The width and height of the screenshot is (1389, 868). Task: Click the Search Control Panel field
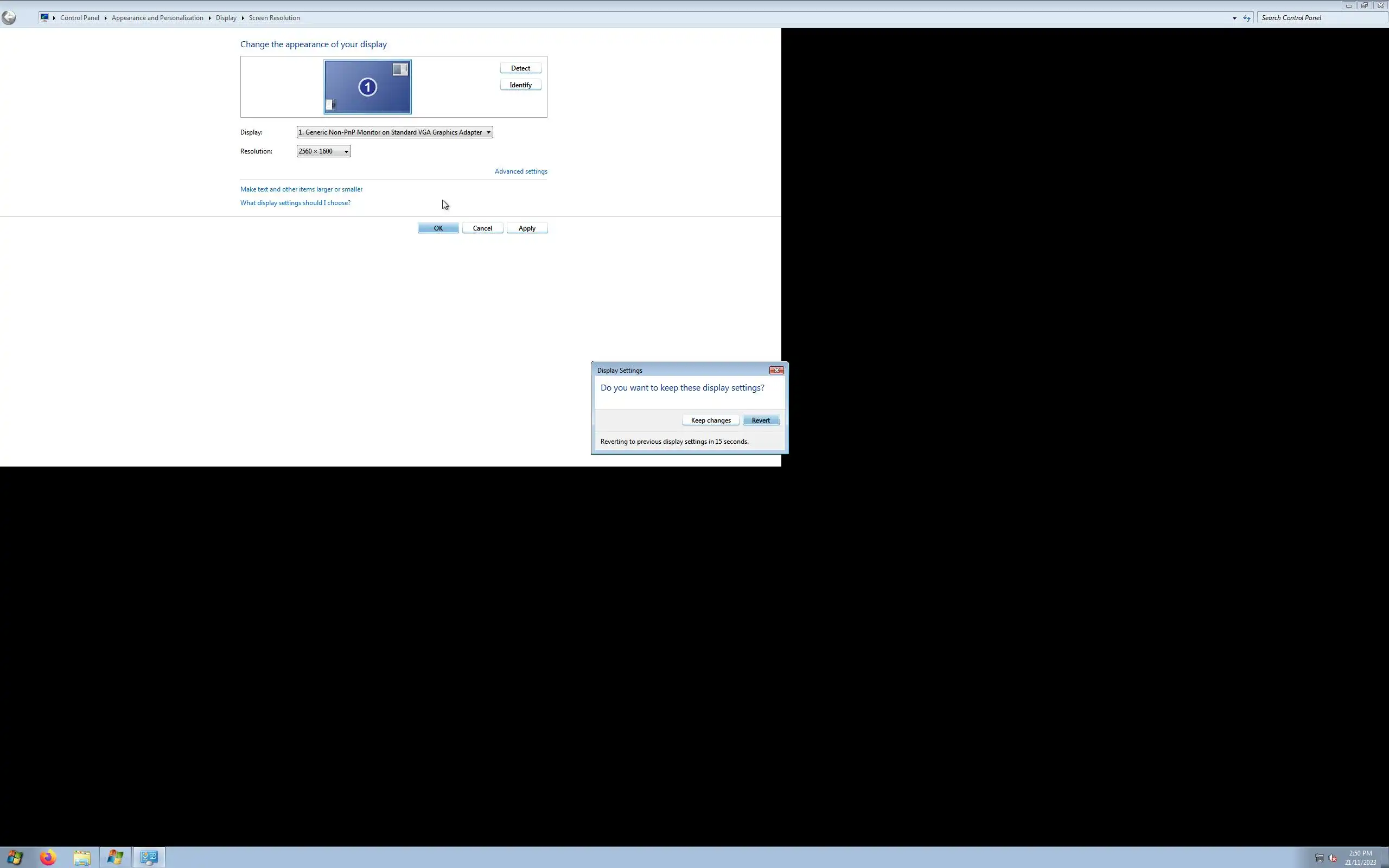[1320, 18]
